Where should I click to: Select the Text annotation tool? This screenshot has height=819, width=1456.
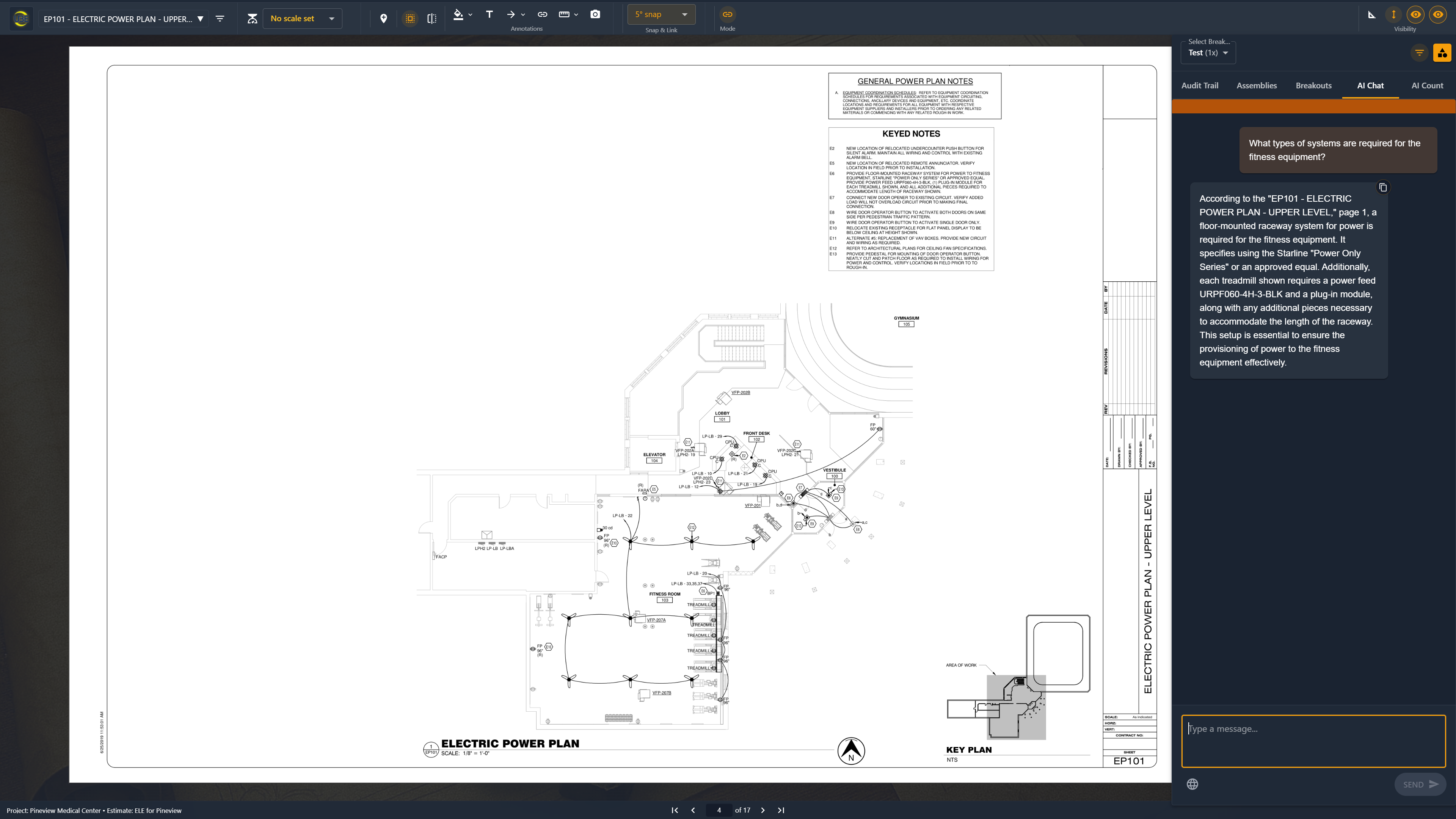click(x=489, y=14)
